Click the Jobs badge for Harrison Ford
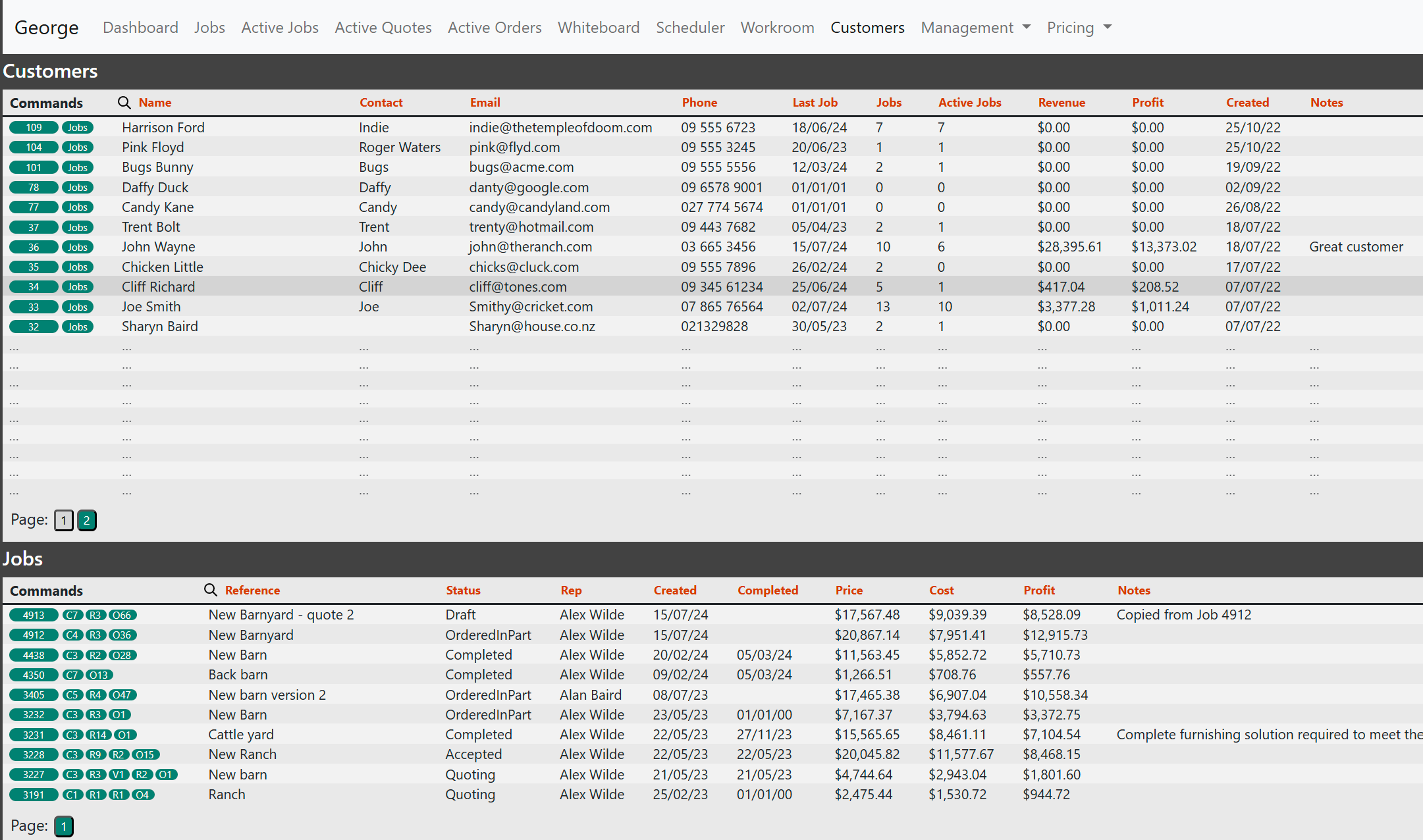Image resolution: width=1423 pixels, height=840 pixels. (77, 128)
